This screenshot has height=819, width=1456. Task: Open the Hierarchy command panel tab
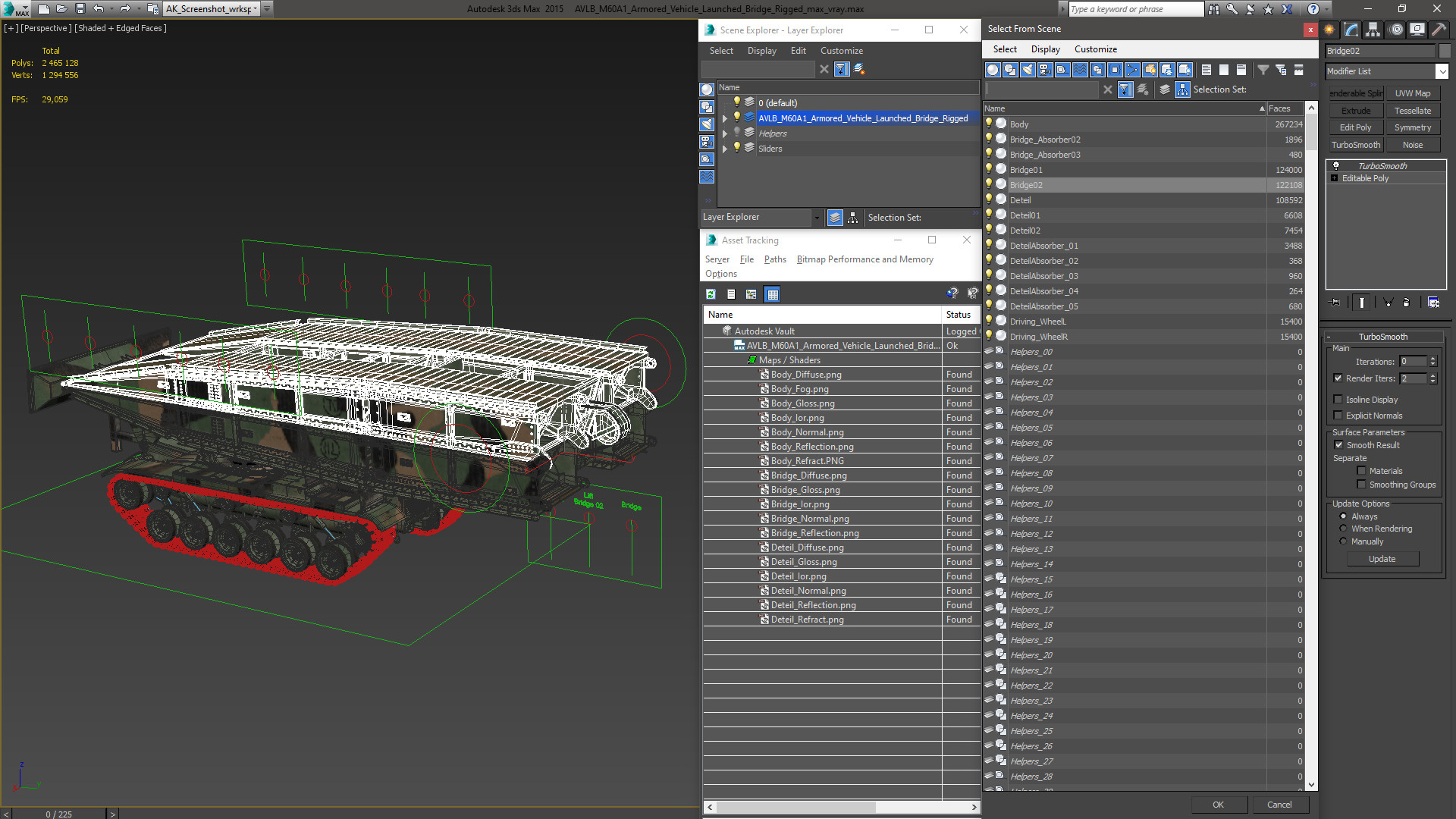1373,30
